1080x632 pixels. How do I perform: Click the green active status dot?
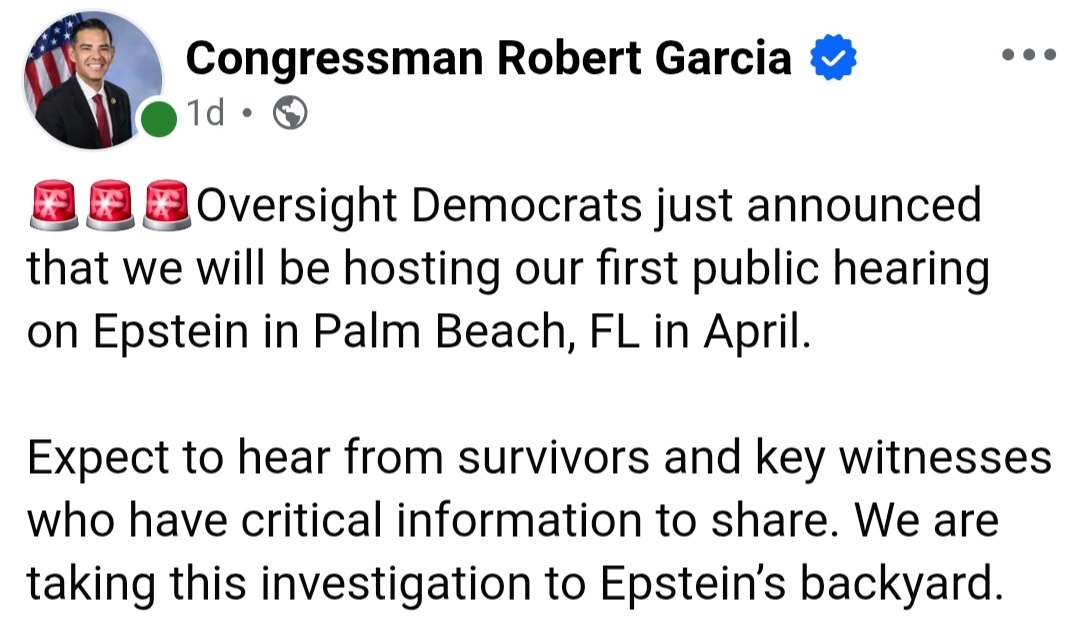(x=158, y=120)
